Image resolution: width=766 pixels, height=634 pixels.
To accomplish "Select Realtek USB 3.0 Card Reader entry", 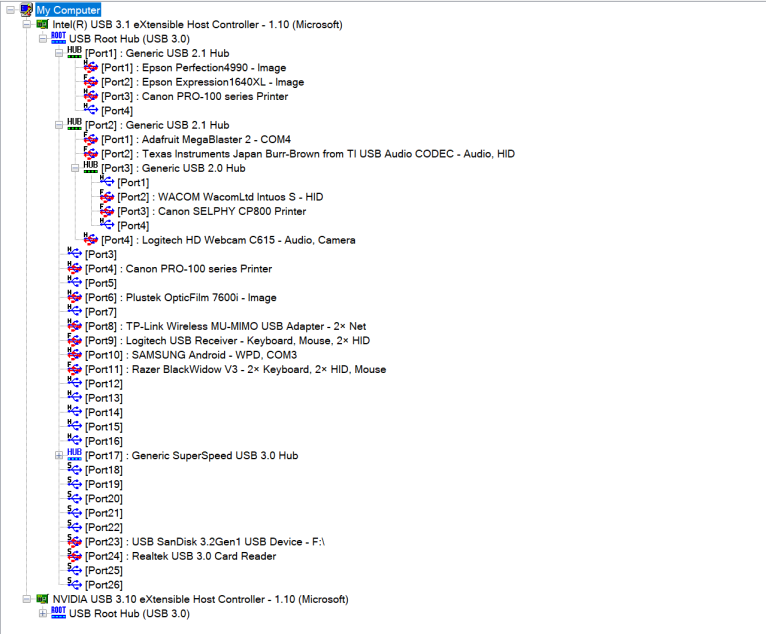I will coord(180,556).
